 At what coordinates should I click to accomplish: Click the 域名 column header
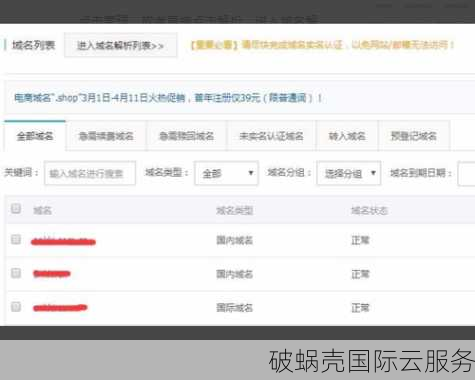[42, 210]
